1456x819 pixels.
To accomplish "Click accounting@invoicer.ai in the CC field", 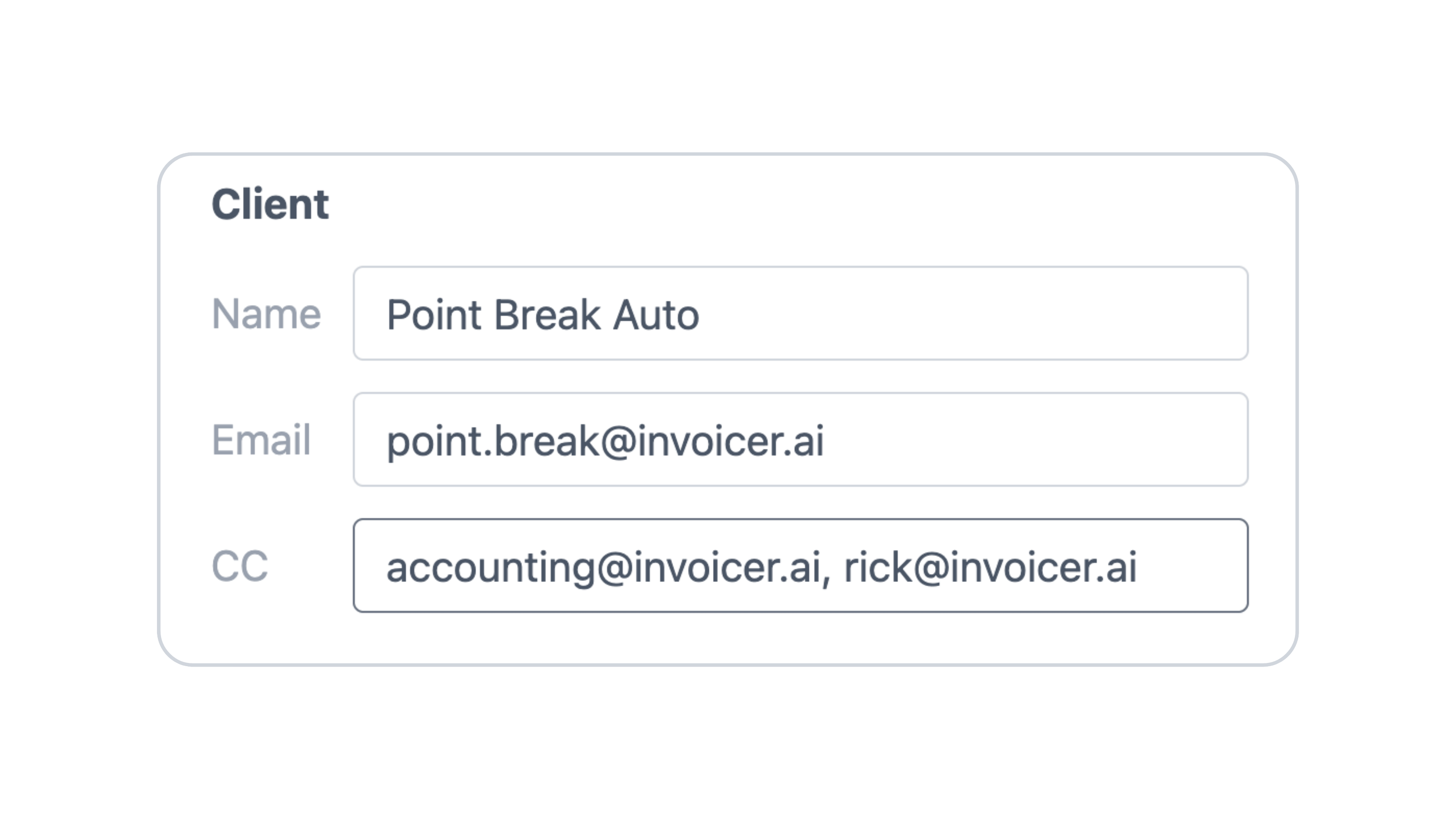I will pyautogui.click(x=603, y=567).
